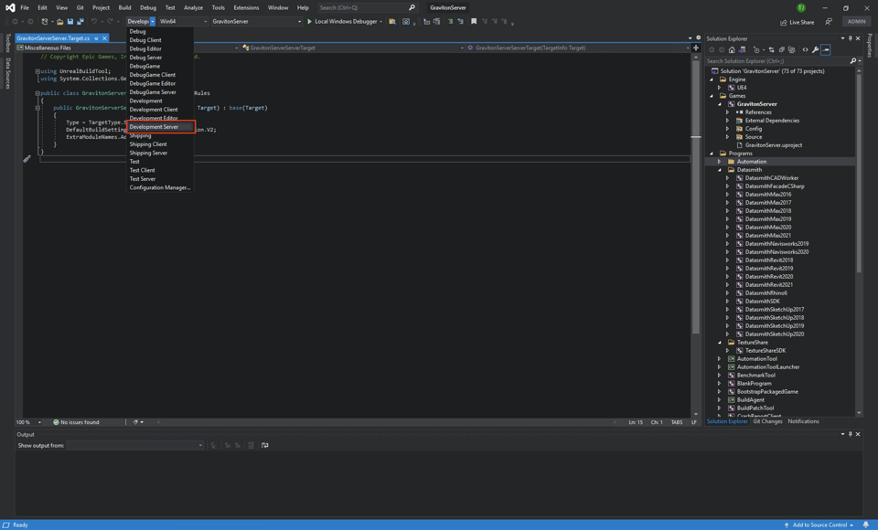Screen dimensions: 879x531
Task: Click the Undo arrow in toolbar
Action: click(x=94, y=21)
